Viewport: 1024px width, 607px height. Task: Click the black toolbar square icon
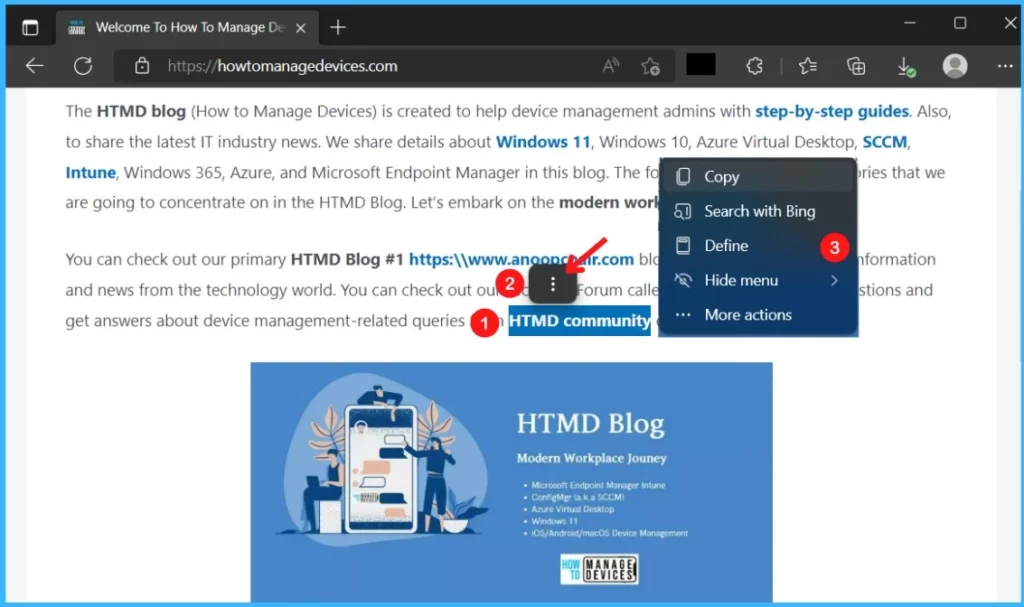(x=701, y=65)
